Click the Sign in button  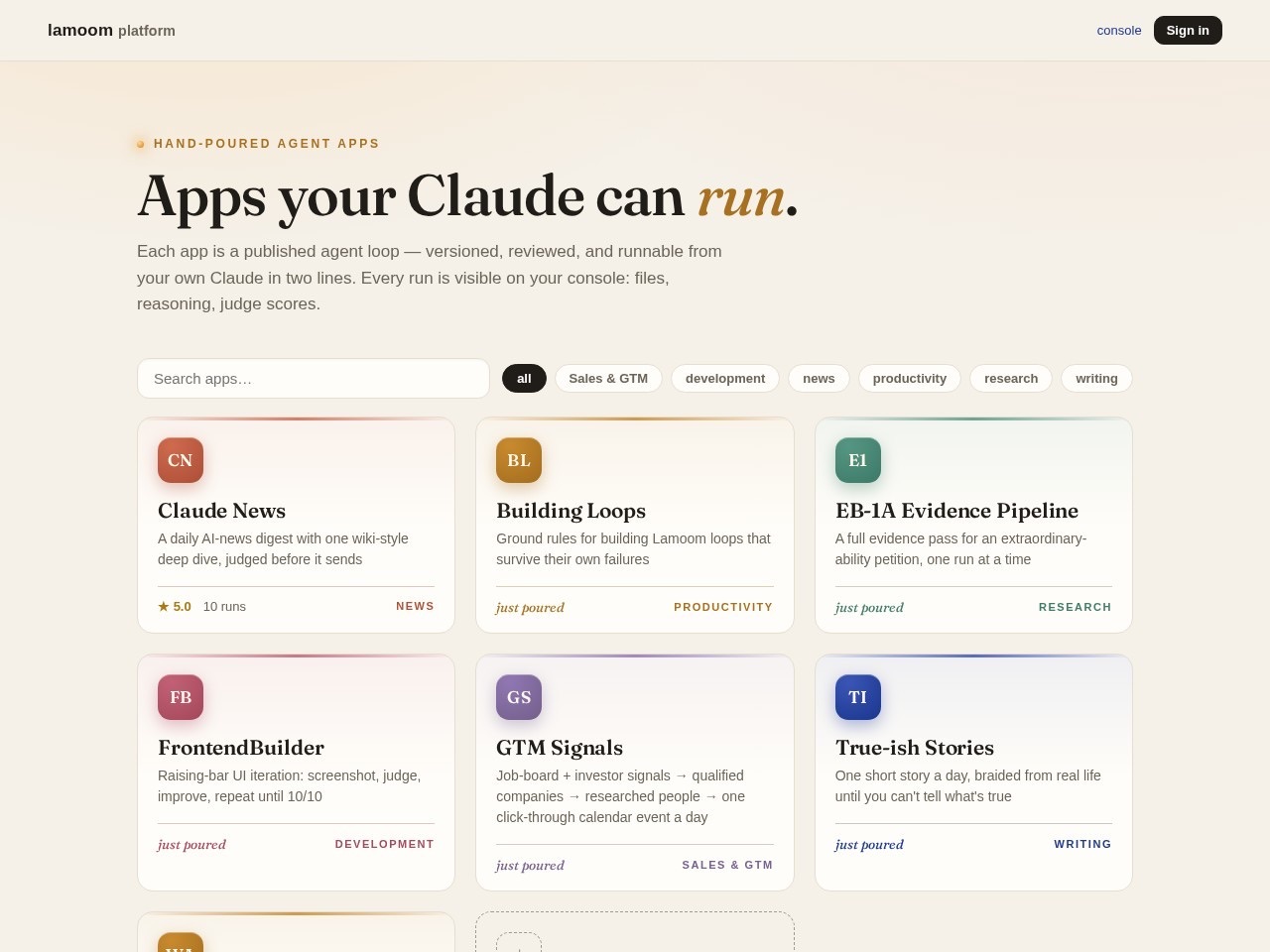[1188, 30]
